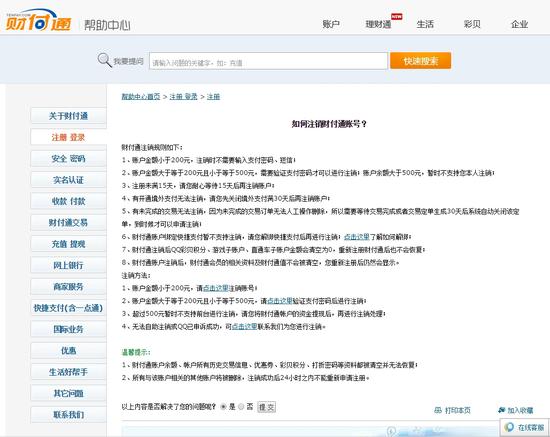Select the 是 radio button
Screen dimensions: 550x437
[223, 407]
